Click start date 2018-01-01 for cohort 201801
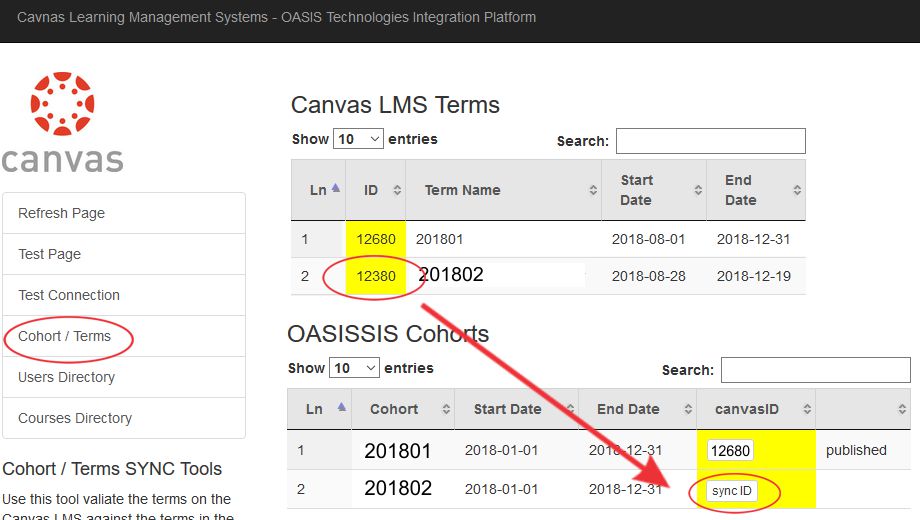This screenshot has height=520, width=920. tap(502, 450)
